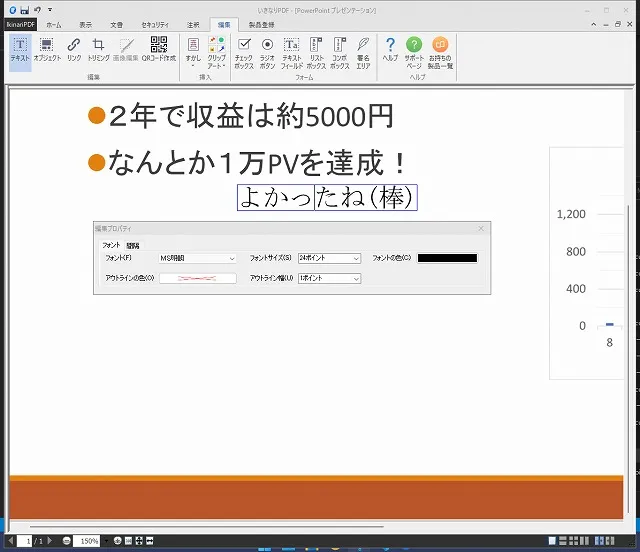Close the 編集プロパティ dialog
The height and width of the screenshot is (552, 640).
click(481, 228)
